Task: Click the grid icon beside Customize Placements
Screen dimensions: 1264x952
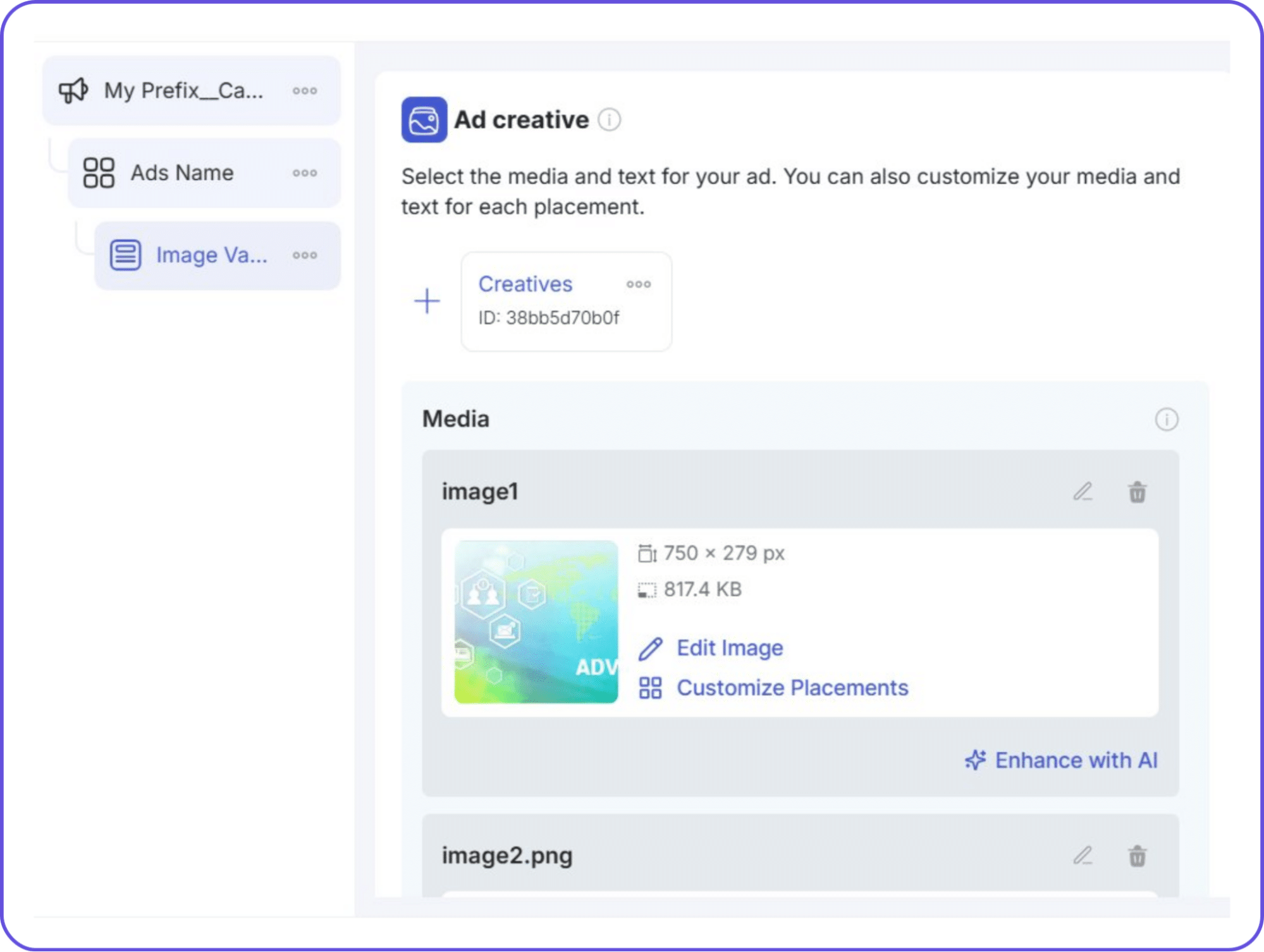Action: 650,688
